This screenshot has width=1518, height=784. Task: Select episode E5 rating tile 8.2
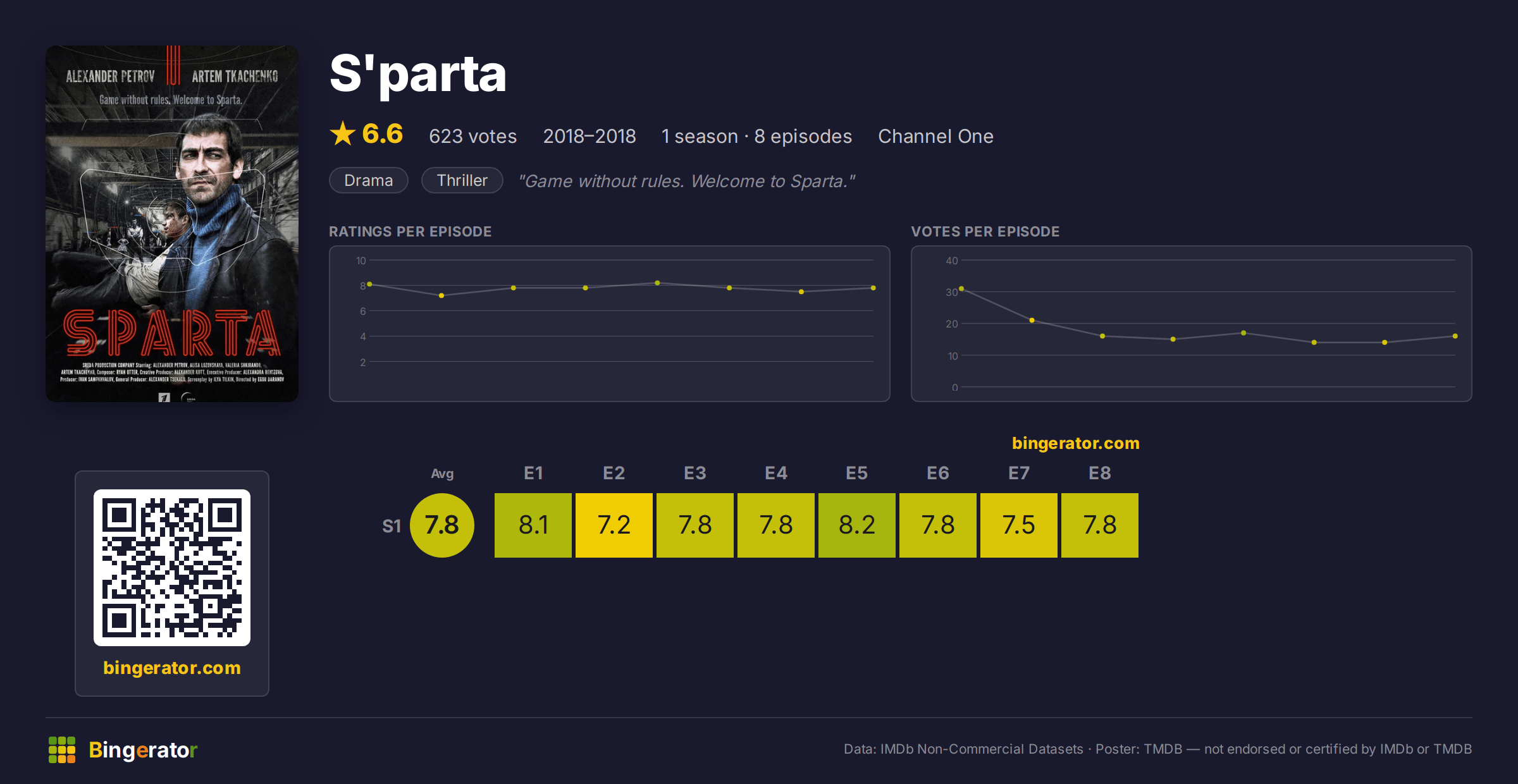857,525
